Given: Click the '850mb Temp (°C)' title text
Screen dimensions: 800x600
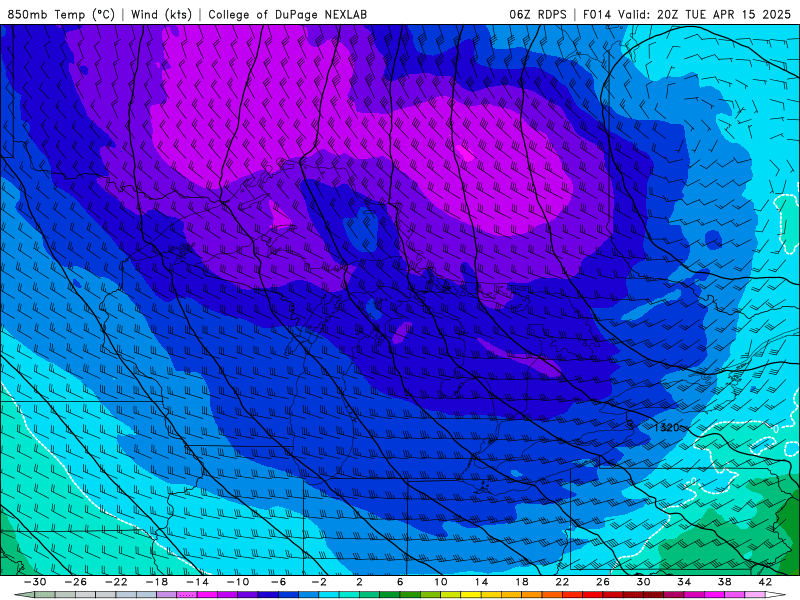Looking at the screenshot, I should 61,14.
